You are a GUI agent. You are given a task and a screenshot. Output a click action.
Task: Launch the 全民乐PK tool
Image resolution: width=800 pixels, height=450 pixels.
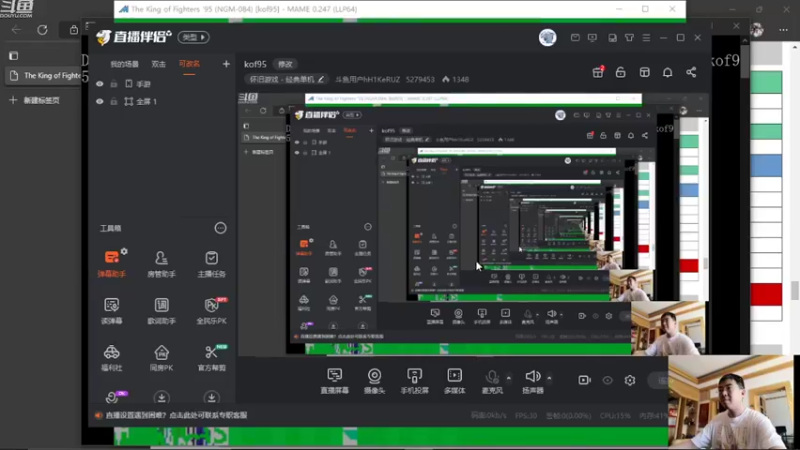pyautogui.click(x=211, y=311)
